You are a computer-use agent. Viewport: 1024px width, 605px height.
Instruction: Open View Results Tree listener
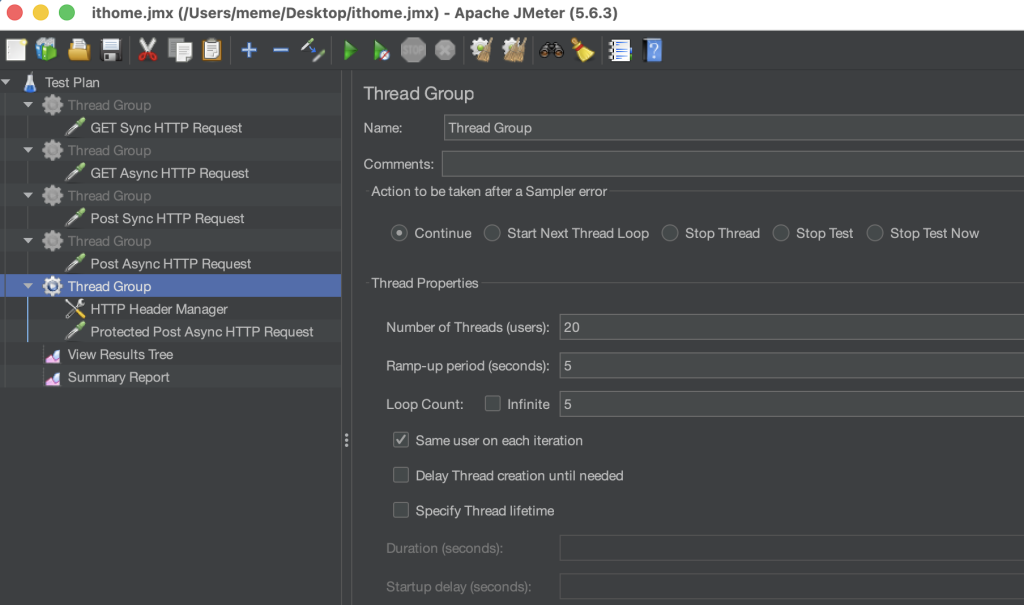tap(120, 354)
